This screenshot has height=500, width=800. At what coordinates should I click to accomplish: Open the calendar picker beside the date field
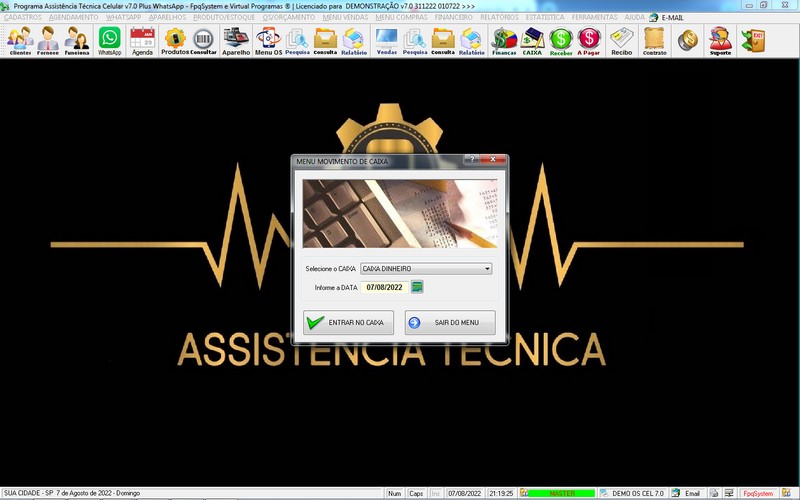[417, 287]
